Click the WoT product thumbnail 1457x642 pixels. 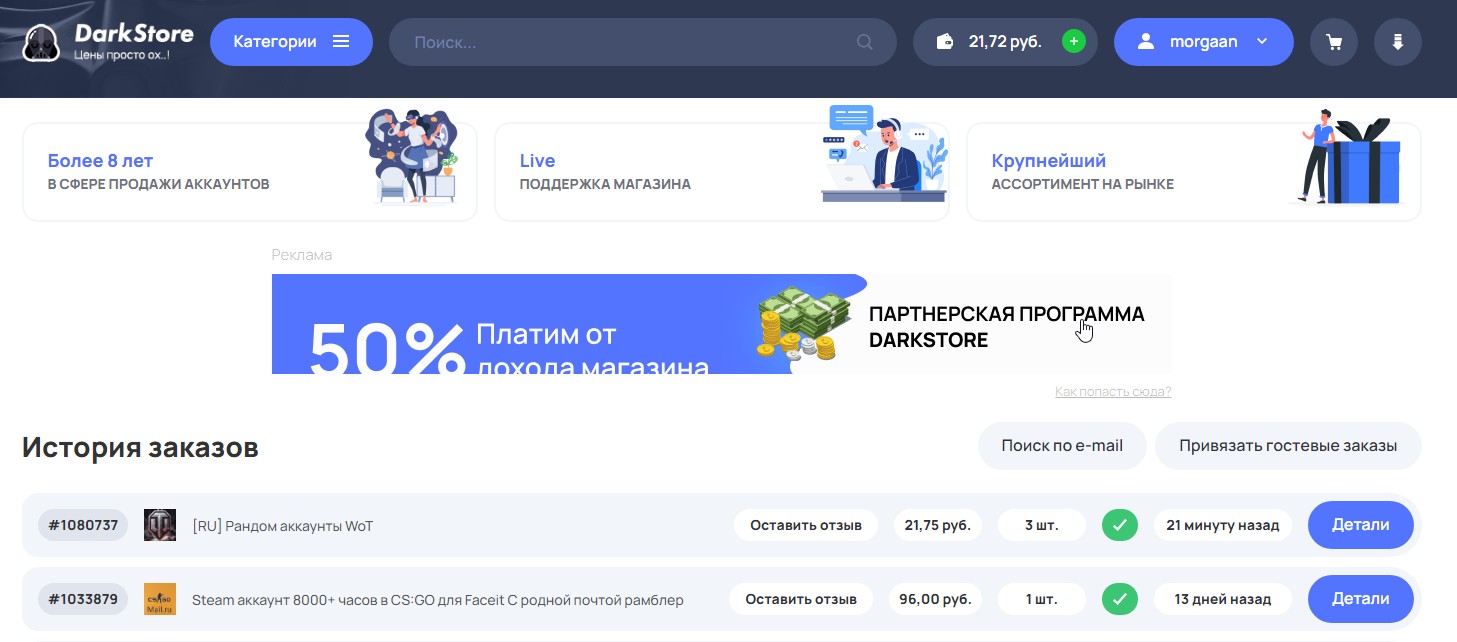[x=160, y=525]
